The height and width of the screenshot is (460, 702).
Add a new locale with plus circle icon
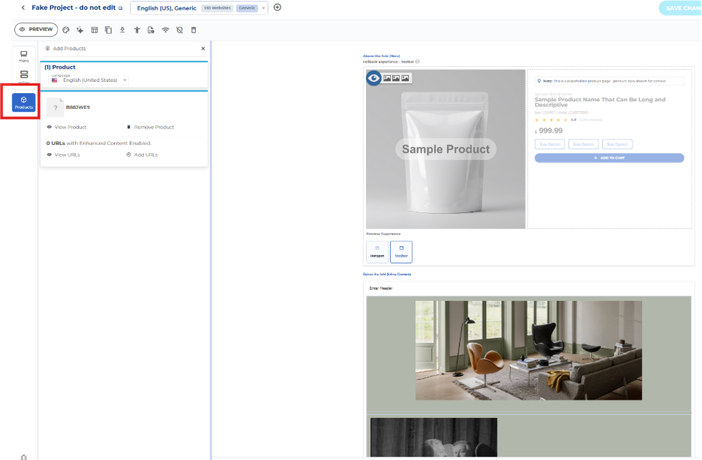point(278,7)
